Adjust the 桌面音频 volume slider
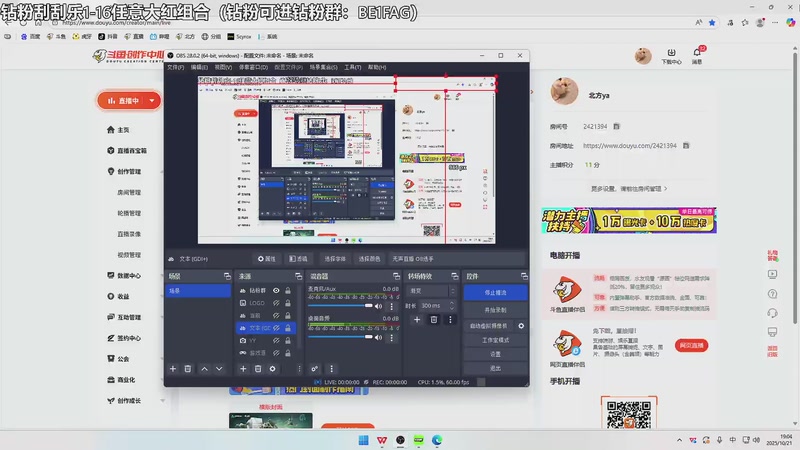This screenshot has width=800, height=450. coord(340,337)
